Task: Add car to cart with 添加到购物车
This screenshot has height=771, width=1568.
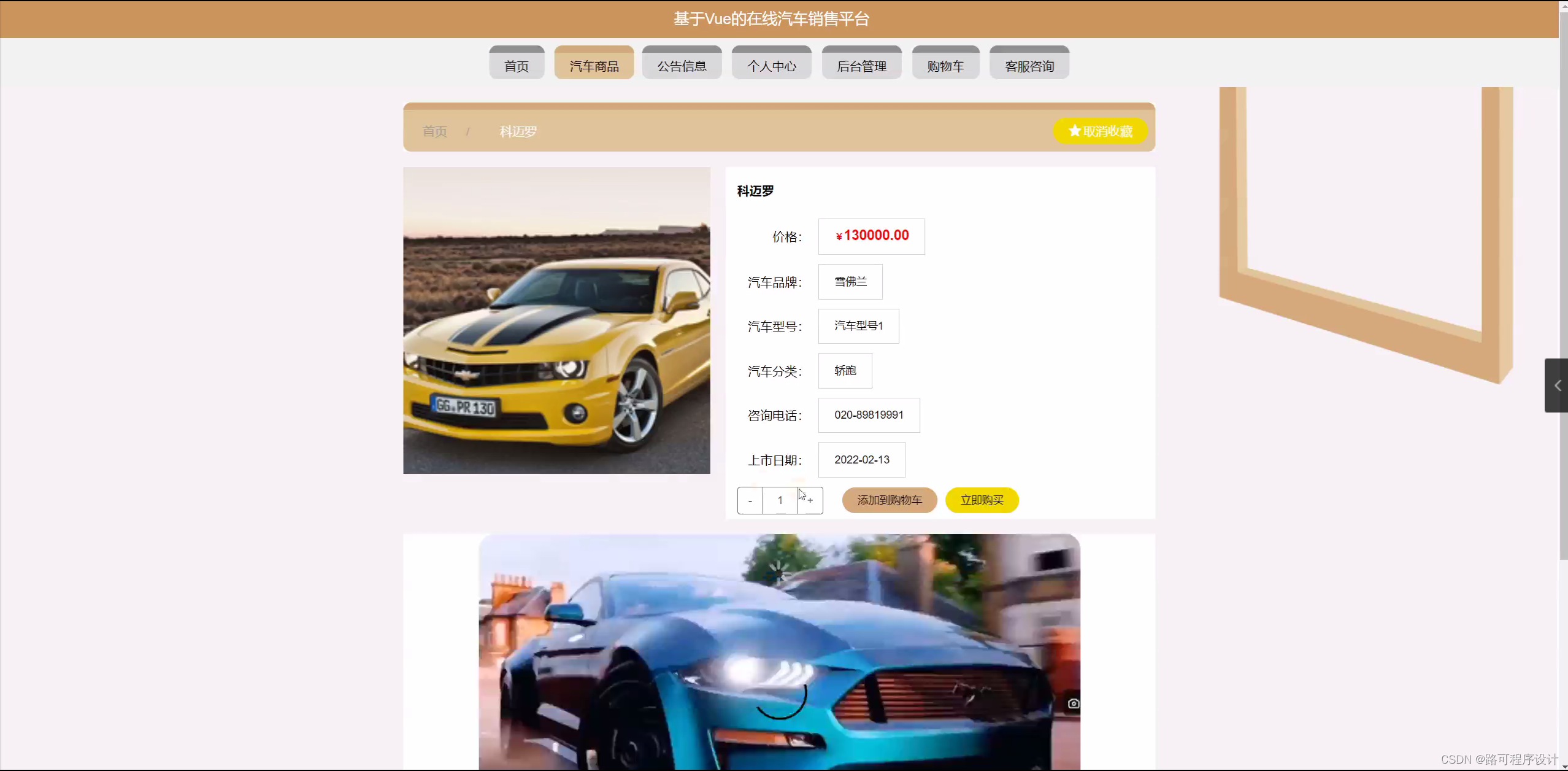Action: [889, 500]
